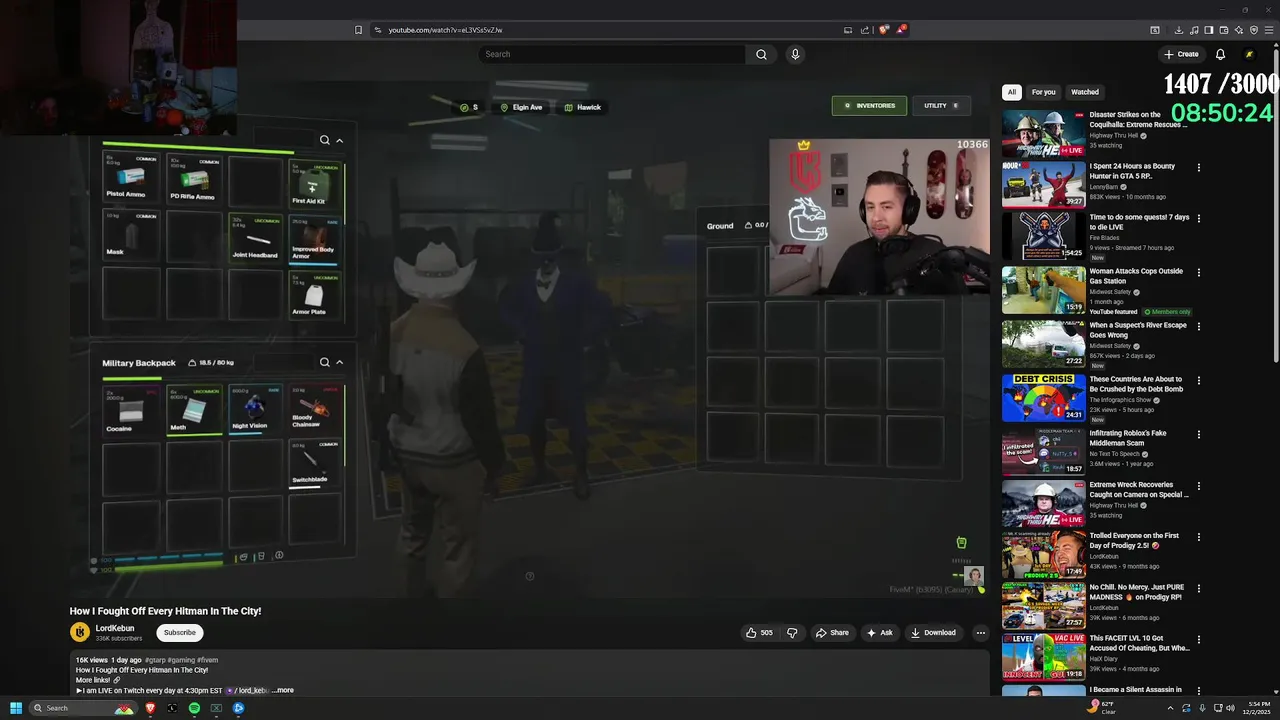Open options for "Trolled Everyone on the First Day" video
This screenshot has width=1280, height=720.
(1198, 537)
